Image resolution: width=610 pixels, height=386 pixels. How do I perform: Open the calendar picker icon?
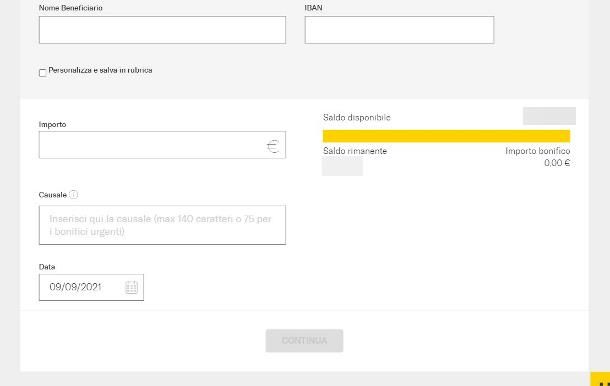coord(131,288)
